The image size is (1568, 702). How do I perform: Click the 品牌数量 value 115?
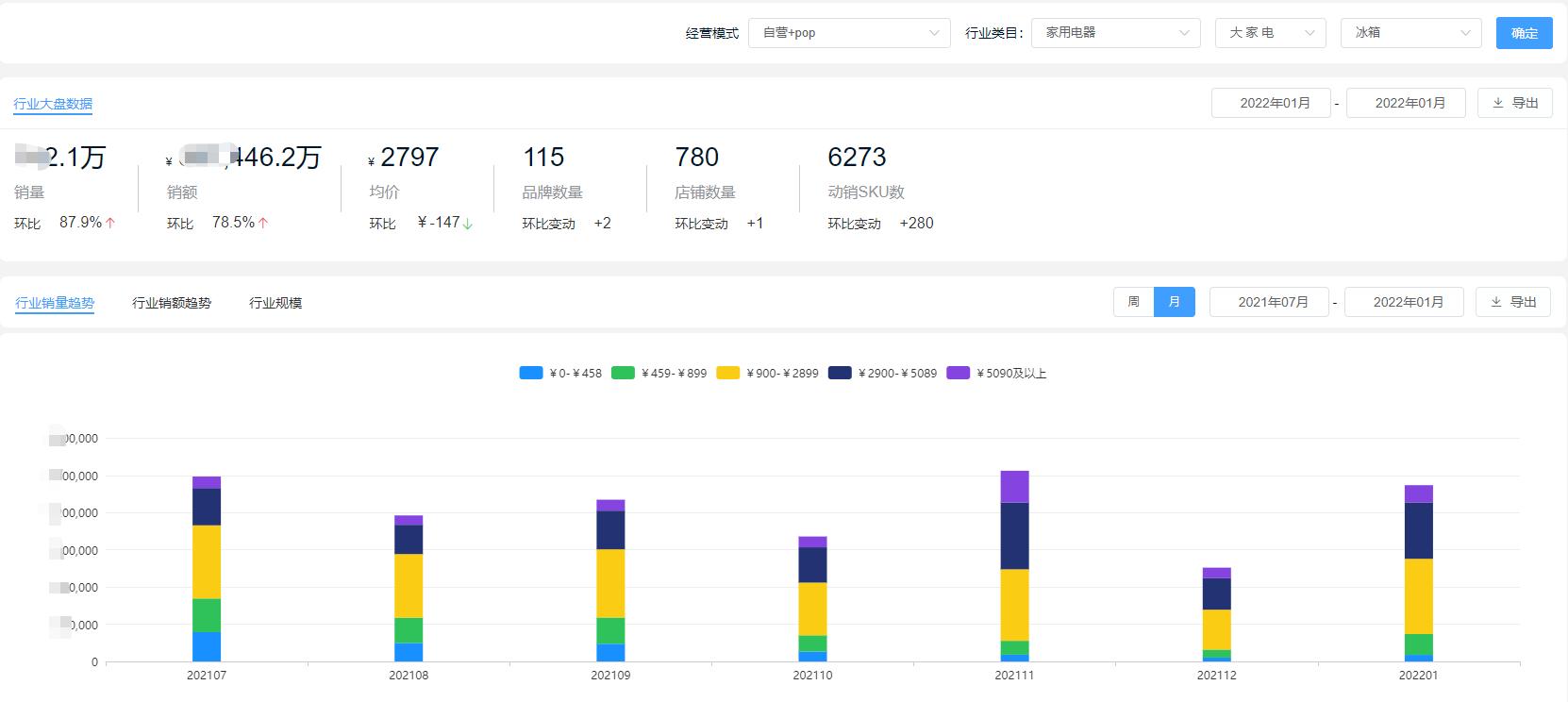[x=543, y=157]
